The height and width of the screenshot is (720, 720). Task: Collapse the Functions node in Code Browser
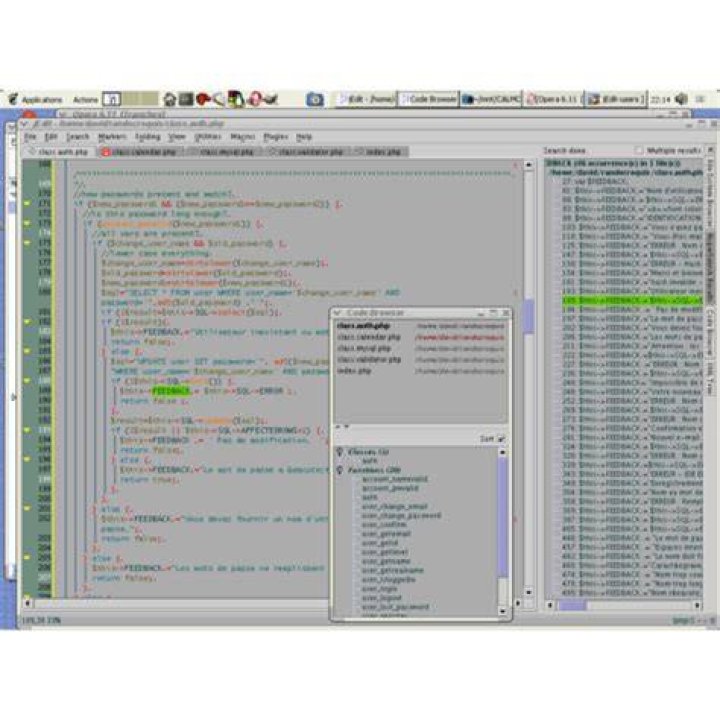pos(340,470)
